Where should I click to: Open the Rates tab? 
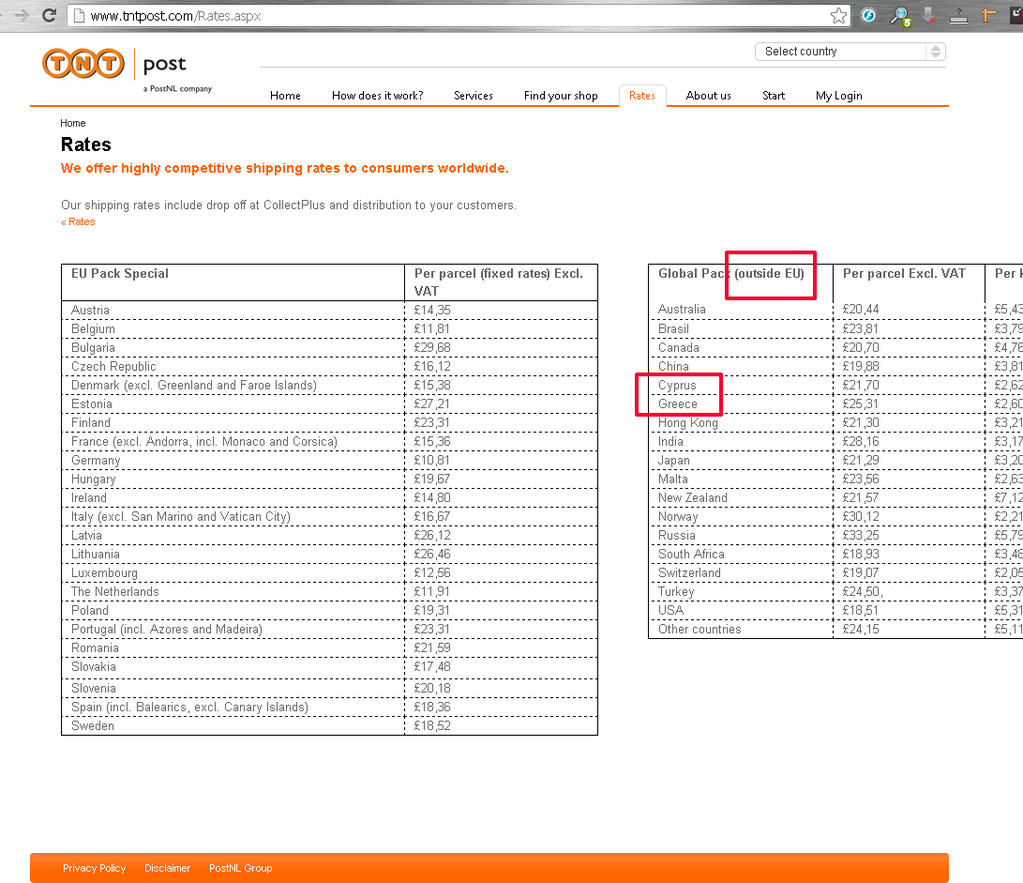coord(642,96)
